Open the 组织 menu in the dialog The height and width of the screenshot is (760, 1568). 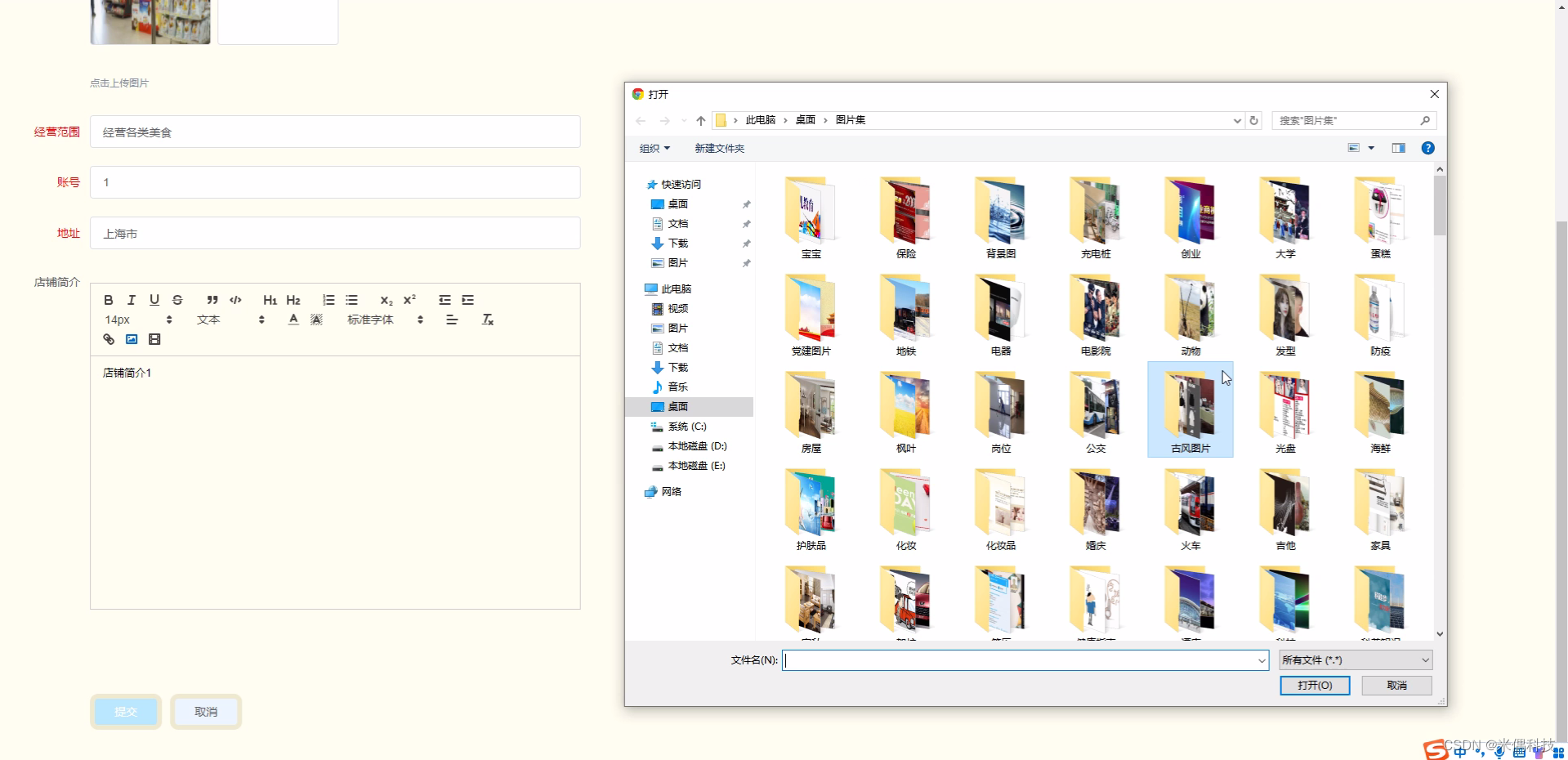(654, 148)
